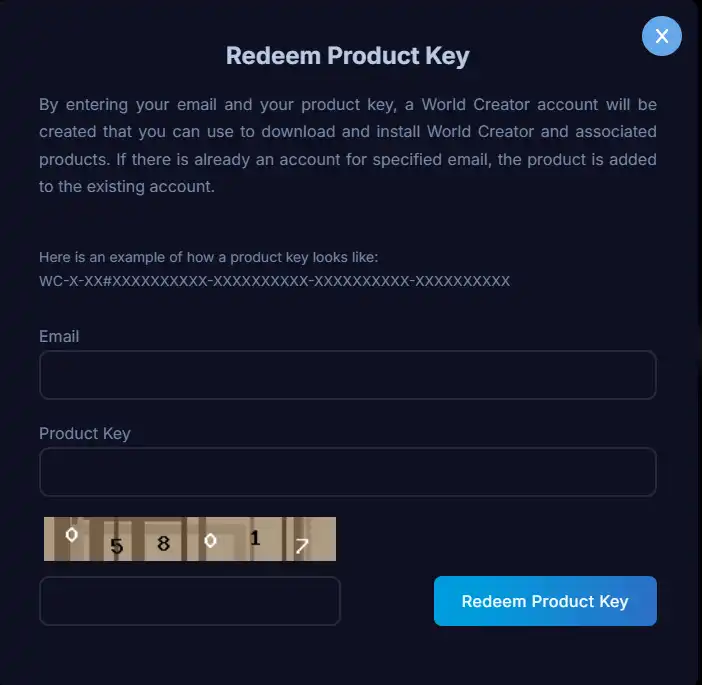The width and height of the screenshot is (702, 685).
Task: Click the Product Key field label
Action: (x=85, y=434)
